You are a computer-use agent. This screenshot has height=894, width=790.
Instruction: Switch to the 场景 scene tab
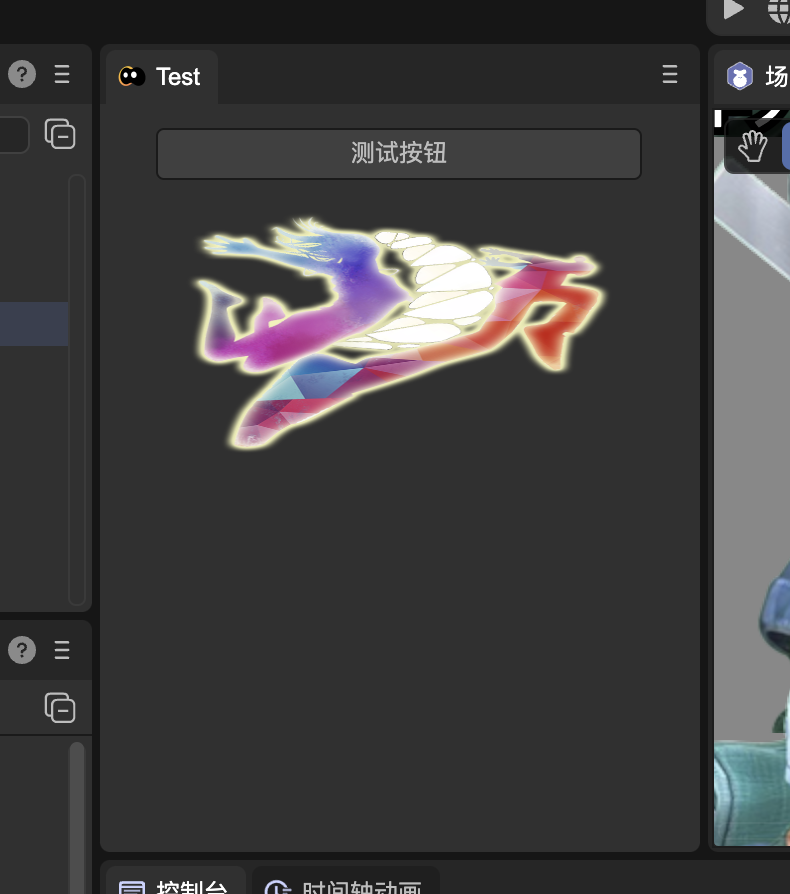tap(758, 77)
